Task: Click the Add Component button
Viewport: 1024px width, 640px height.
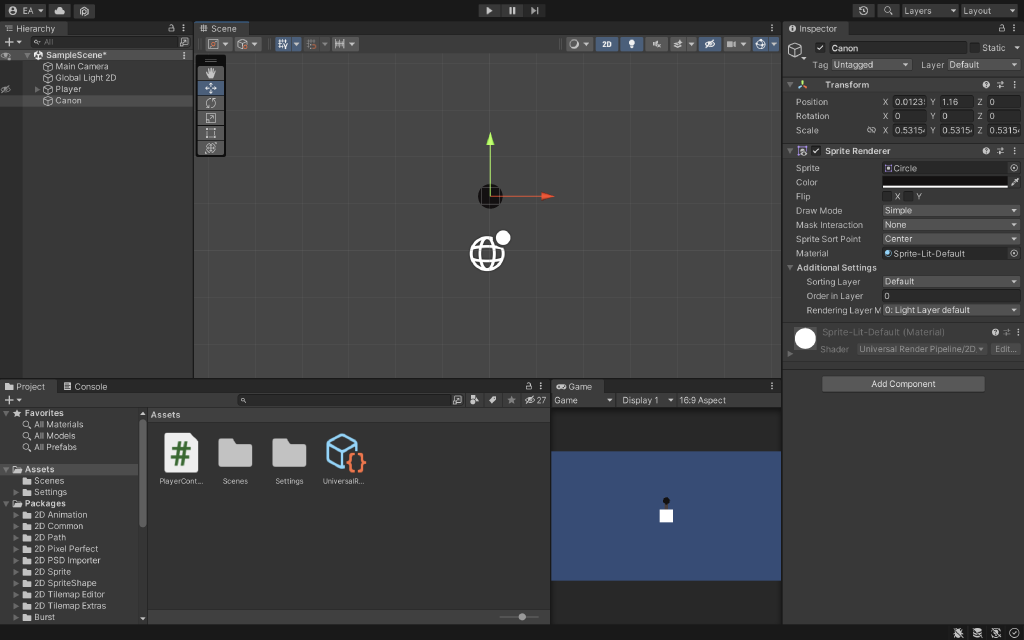Action: click(902, 384)
